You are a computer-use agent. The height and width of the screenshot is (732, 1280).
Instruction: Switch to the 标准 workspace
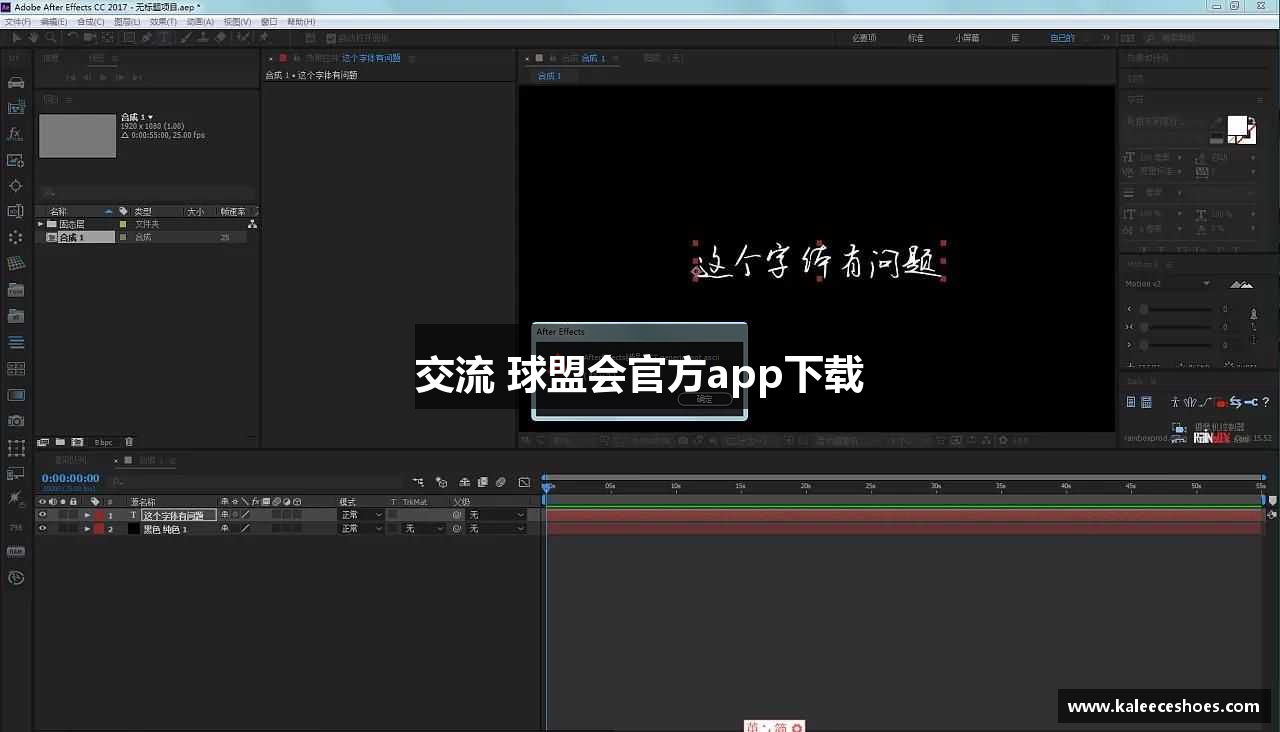[916, 38]
